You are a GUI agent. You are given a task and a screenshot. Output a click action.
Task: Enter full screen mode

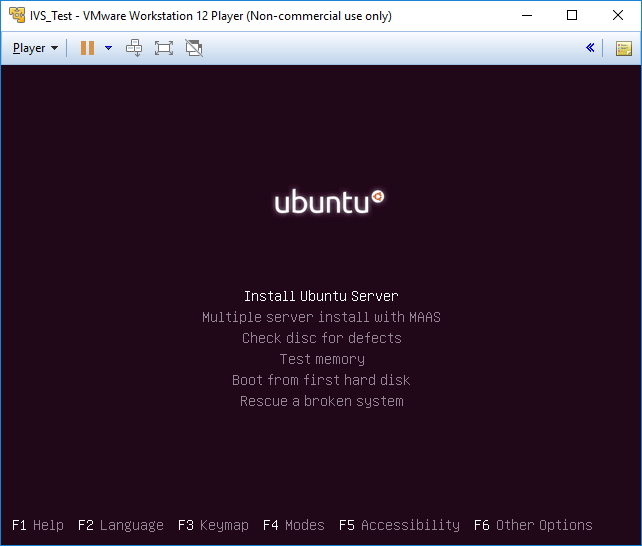(164, 48)
